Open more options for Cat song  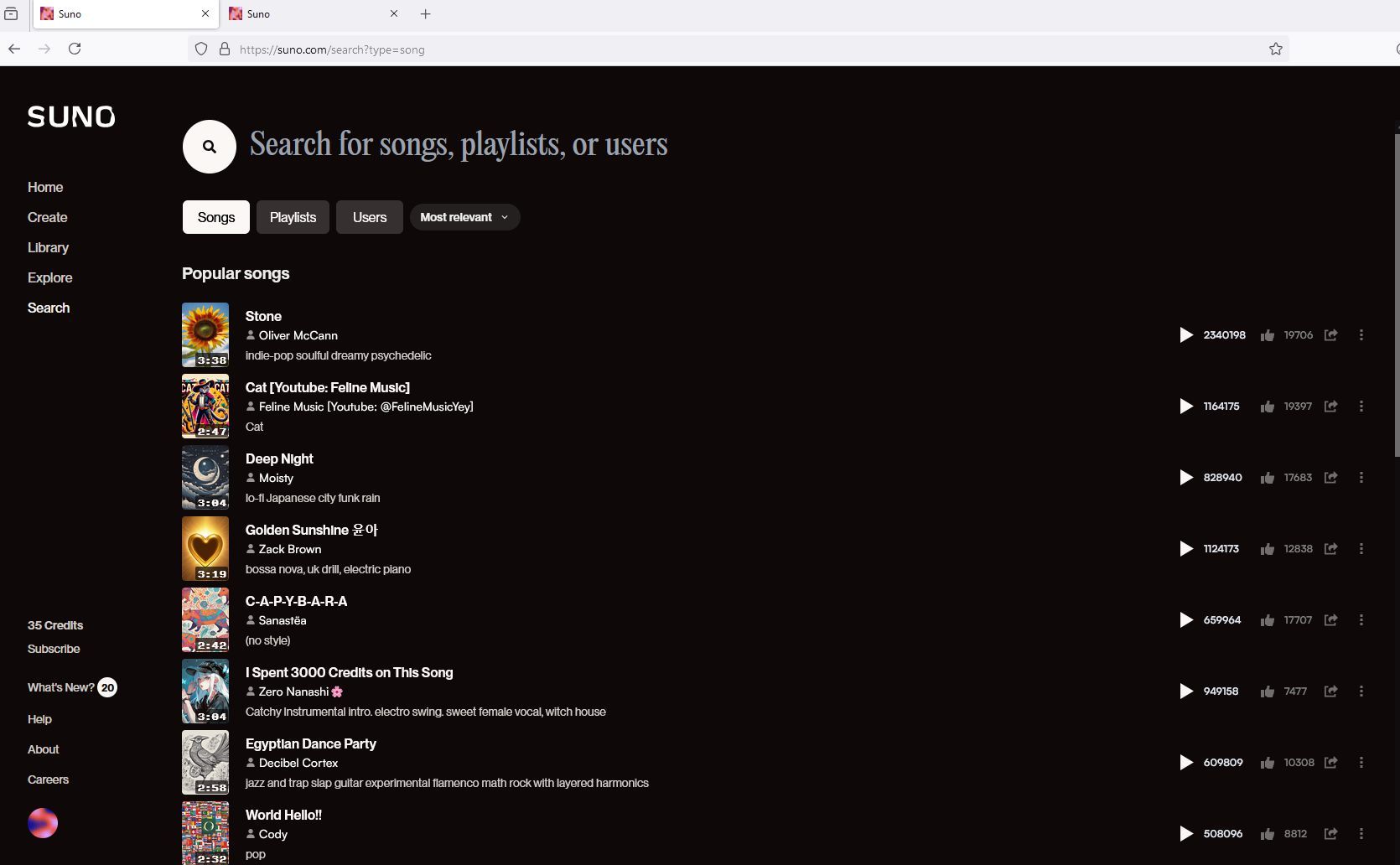pyautogui.click(x=1361, y=407)
